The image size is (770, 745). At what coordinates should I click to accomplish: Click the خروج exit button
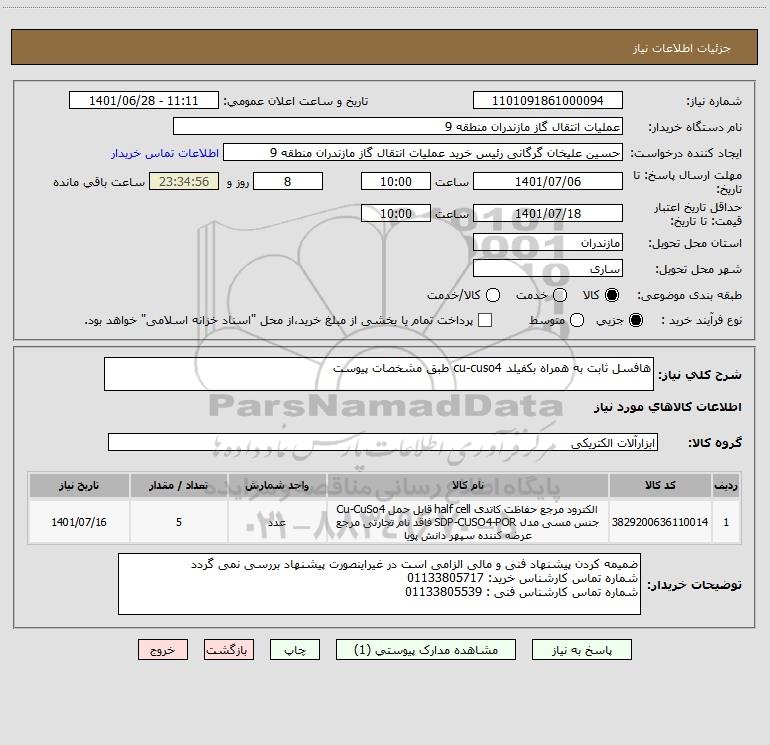tap(163, 649)
